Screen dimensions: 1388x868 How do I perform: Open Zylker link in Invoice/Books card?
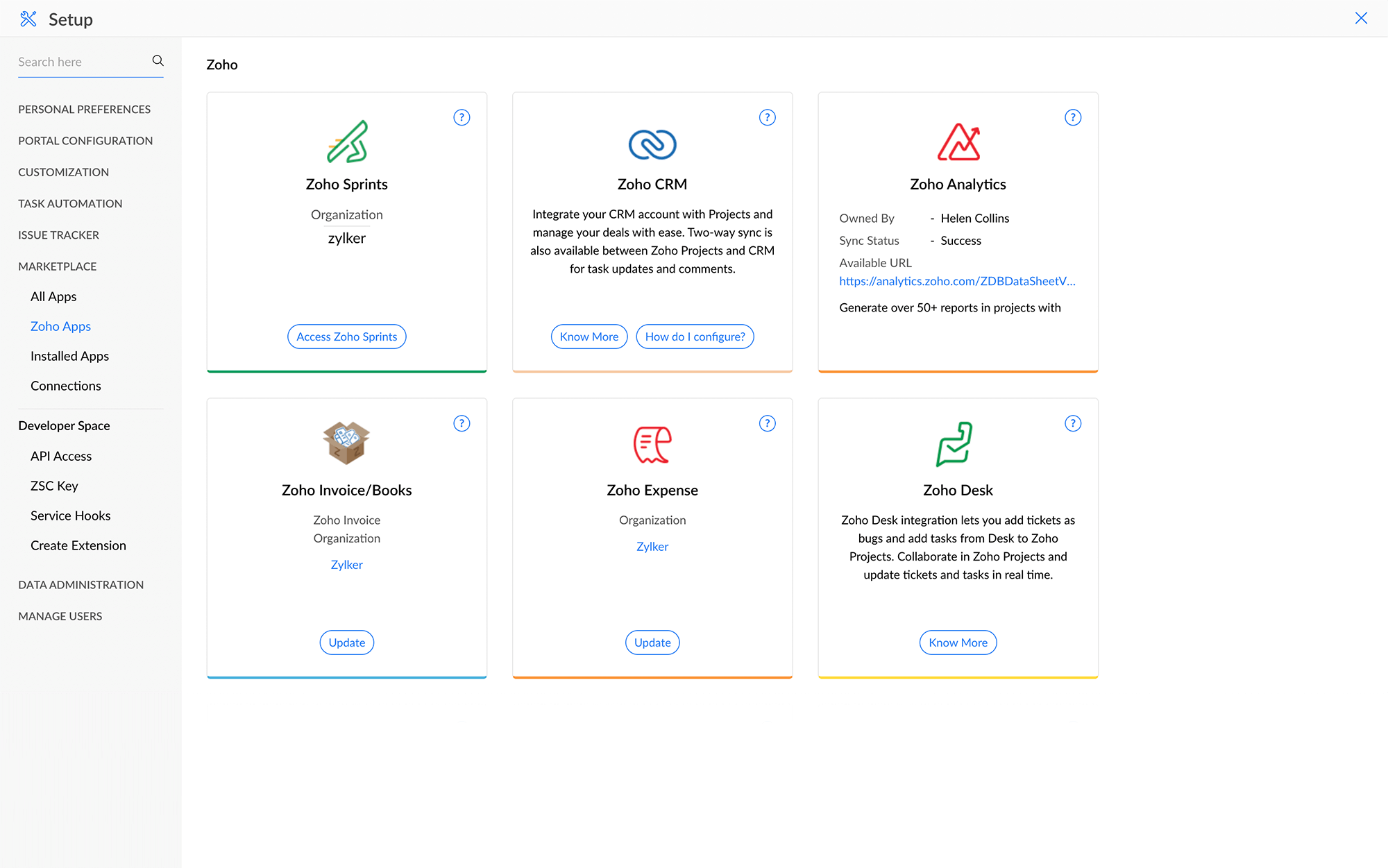347,565
